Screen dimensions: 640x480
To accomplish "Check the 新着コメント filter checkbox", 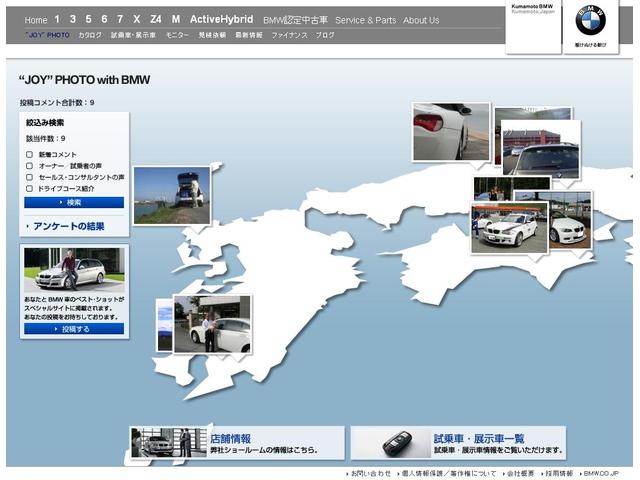I will tap(29, 154).
